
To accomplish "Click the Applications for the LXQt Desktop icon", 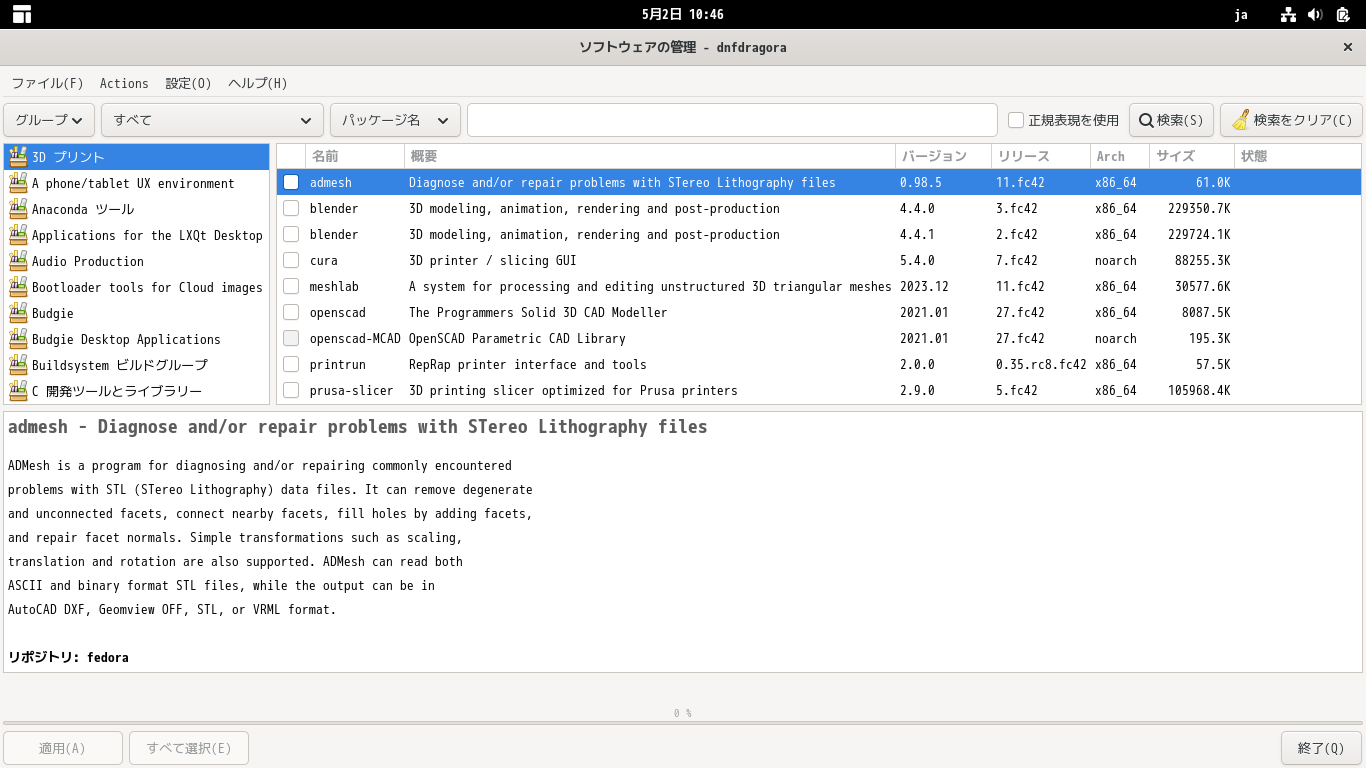I will 18,235.
